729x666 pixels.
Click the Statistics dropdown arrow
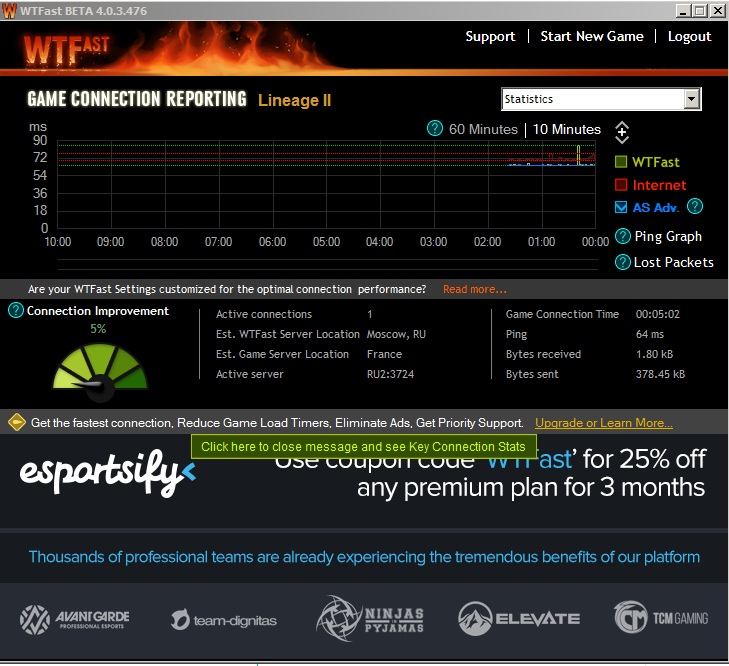[692, 99]
